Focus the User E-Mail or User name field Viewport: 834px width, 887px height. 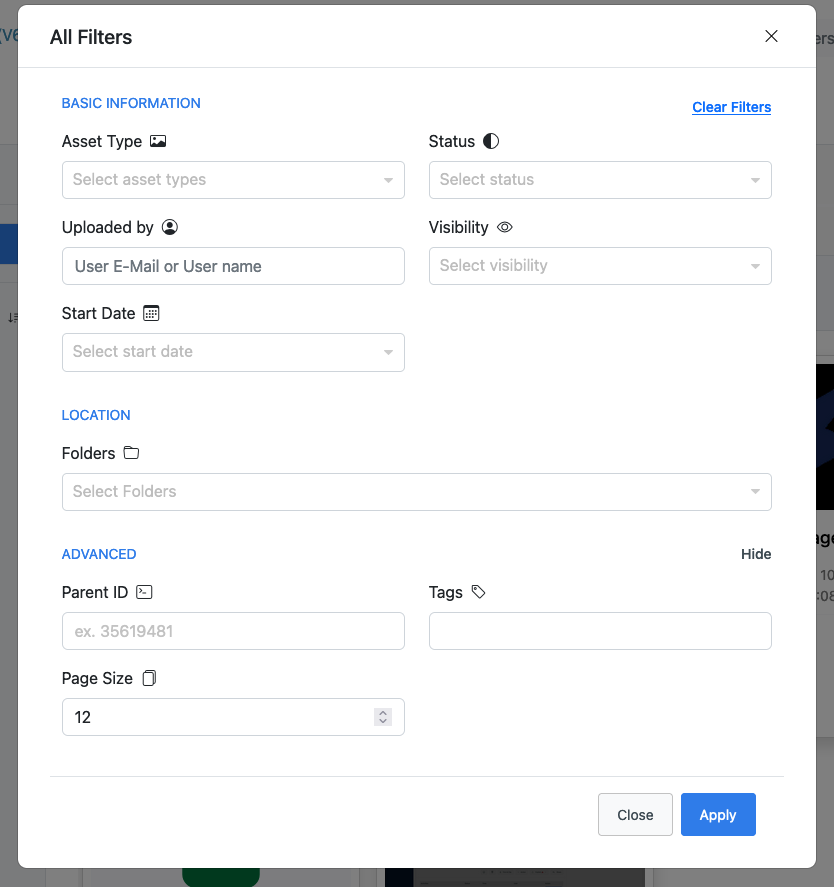233,266
